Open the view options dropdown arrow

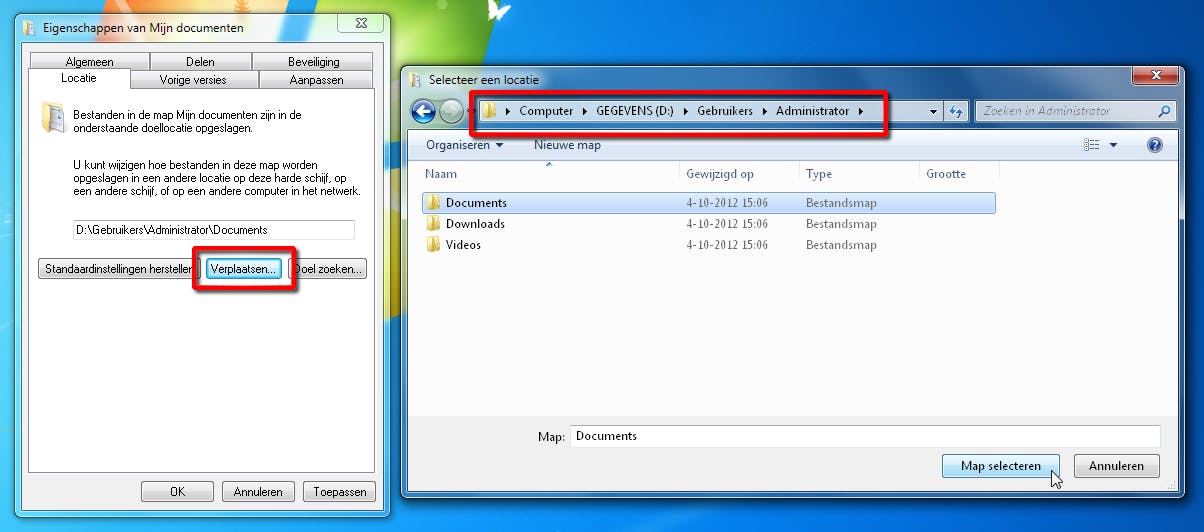click(x=1113, y=145)
